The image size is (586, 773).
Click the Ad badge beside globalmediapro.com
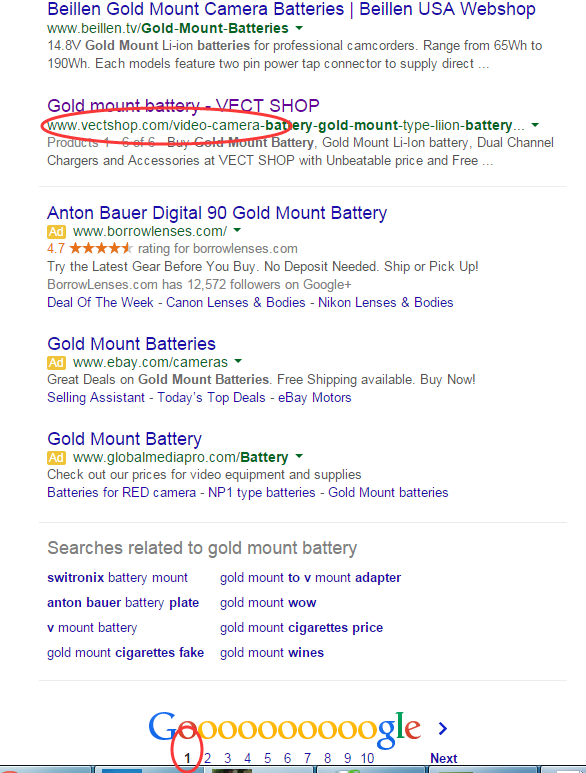56,457
